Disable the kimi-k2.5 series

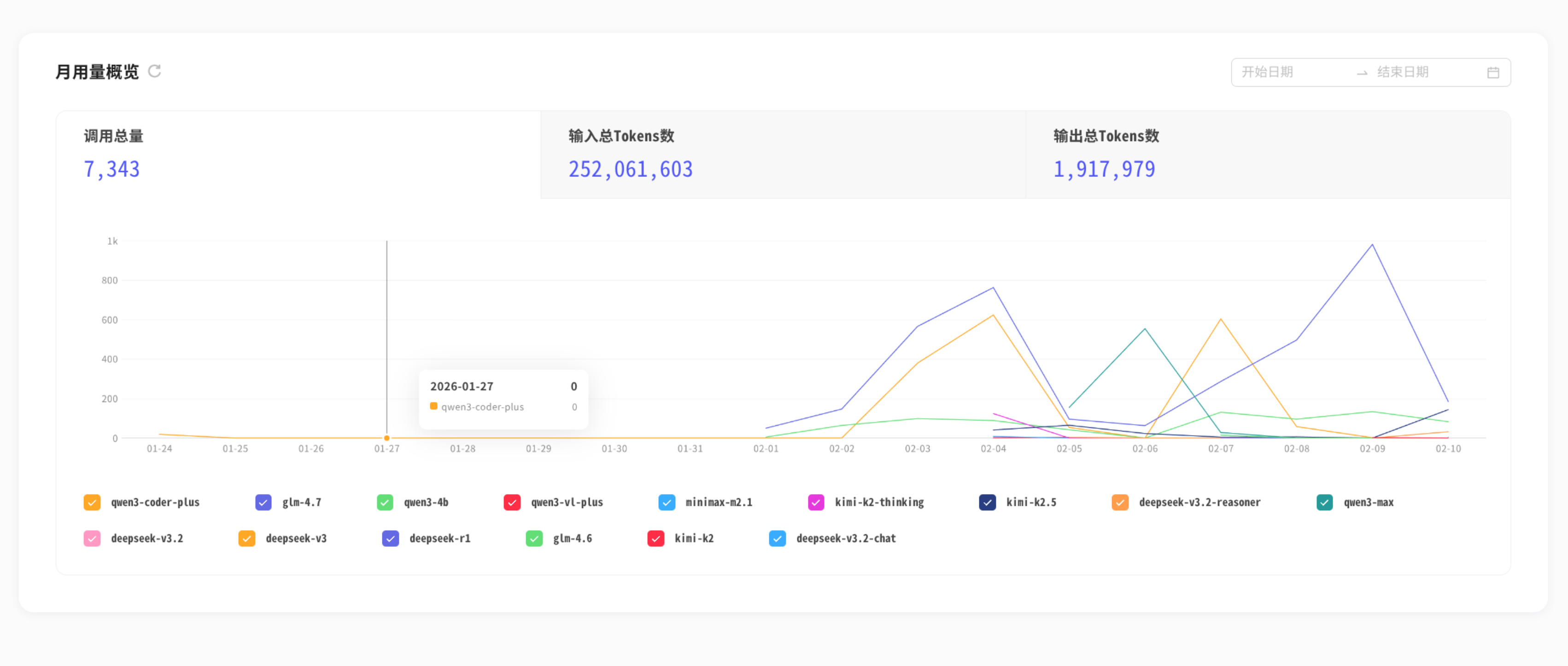(x=987, y=502)
